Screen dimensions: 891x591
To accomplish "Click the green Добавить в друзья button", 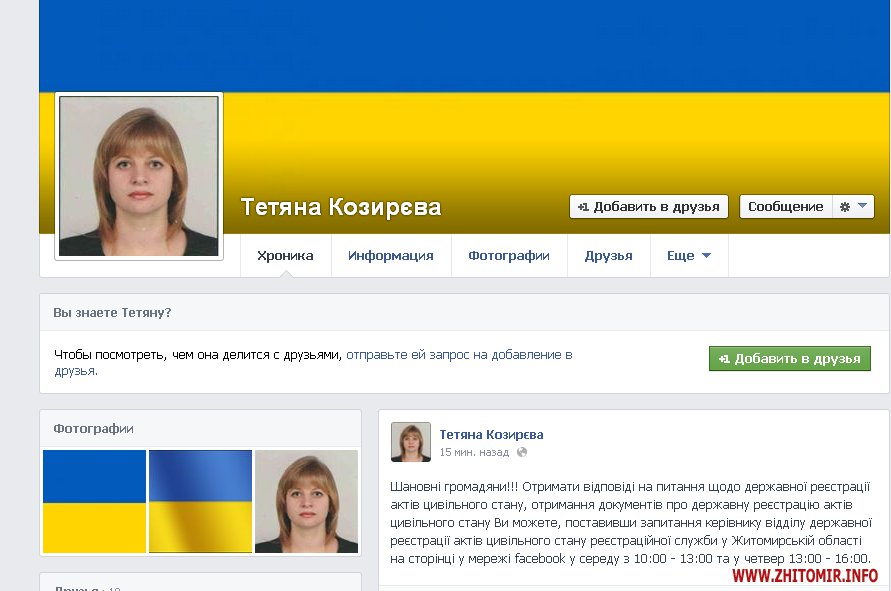I will pos(789,359).
